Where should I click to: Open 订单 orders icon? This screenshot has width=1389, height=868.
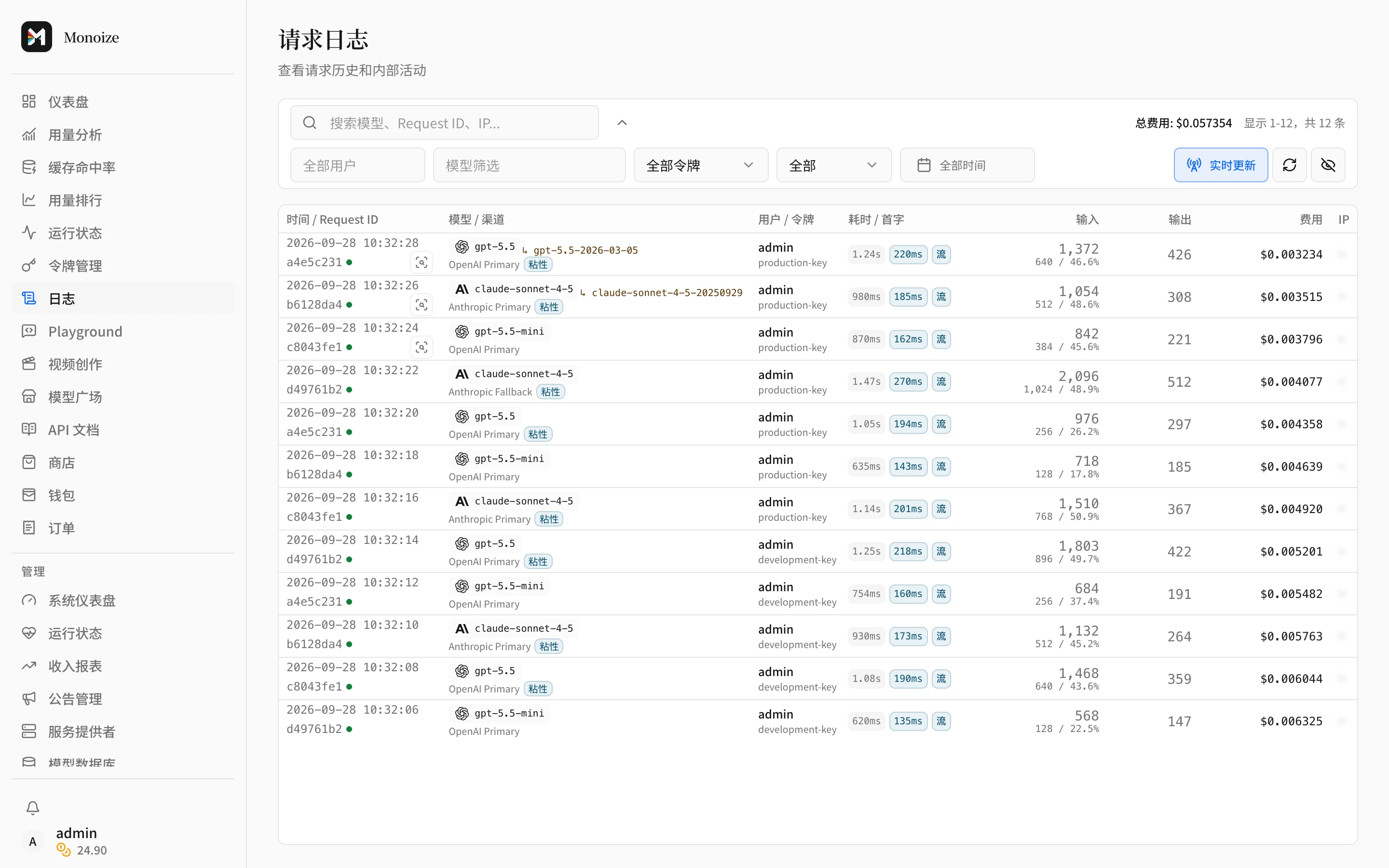click(29, 528)
